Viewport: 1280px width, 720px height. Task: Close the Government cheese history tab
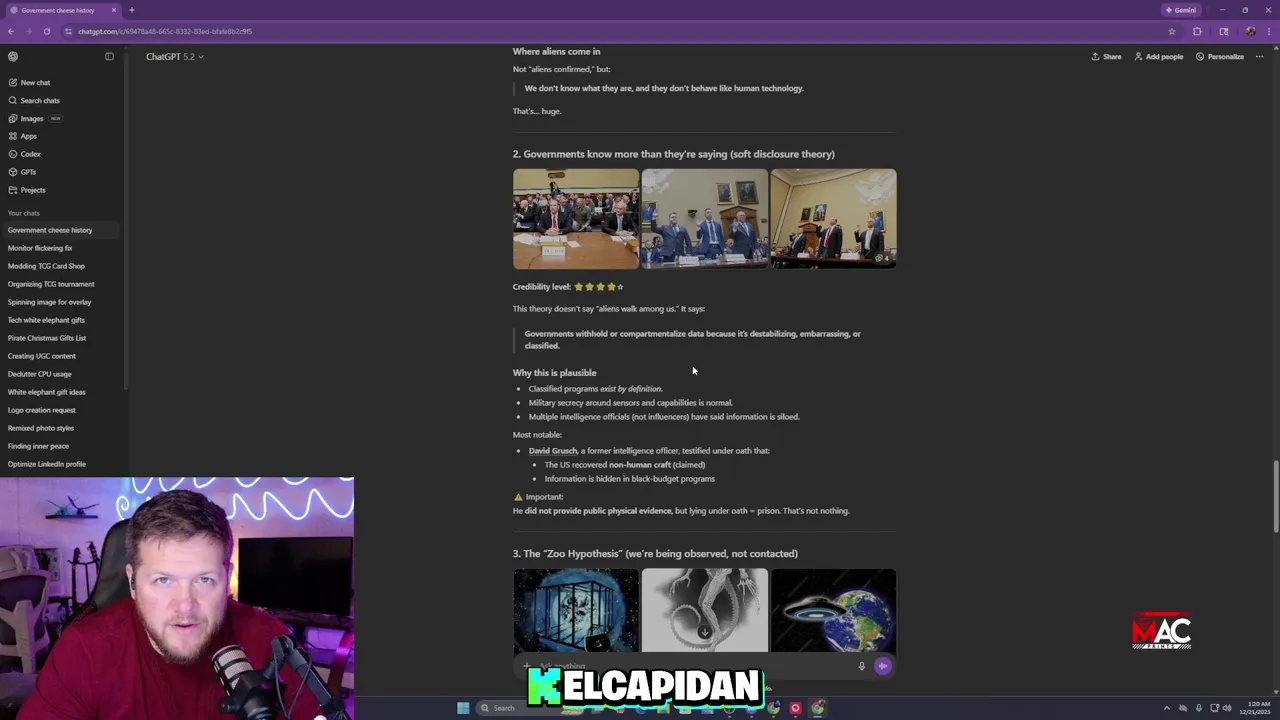pos(114,10)
